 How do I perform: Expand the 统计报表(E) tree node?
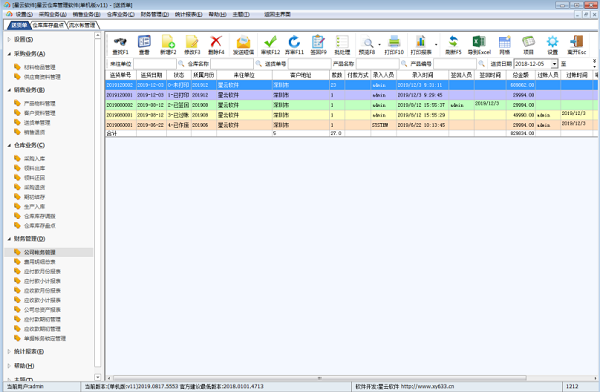click(x=9, y=351)
